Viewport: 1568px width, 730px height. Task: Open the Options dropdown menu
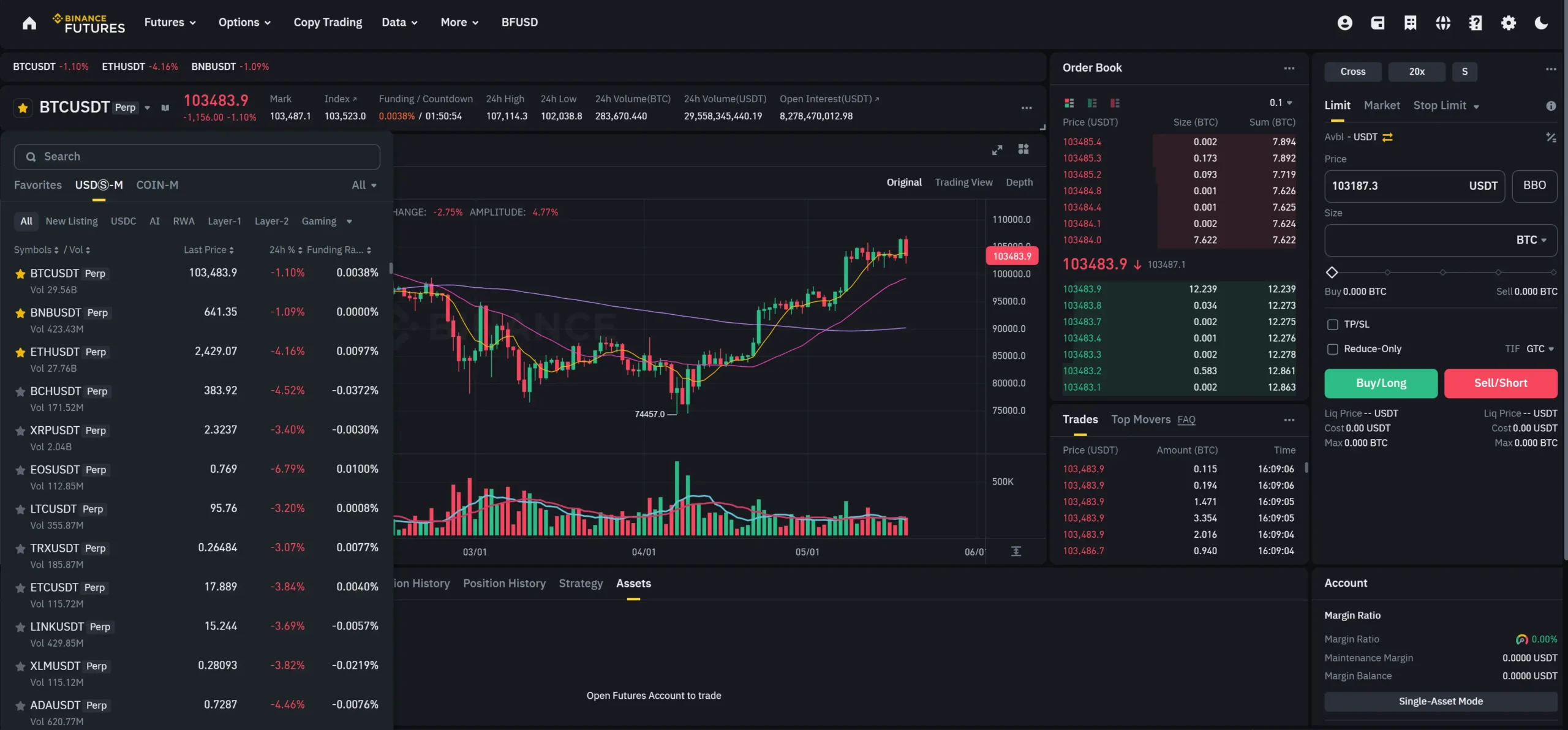point(244,23)
